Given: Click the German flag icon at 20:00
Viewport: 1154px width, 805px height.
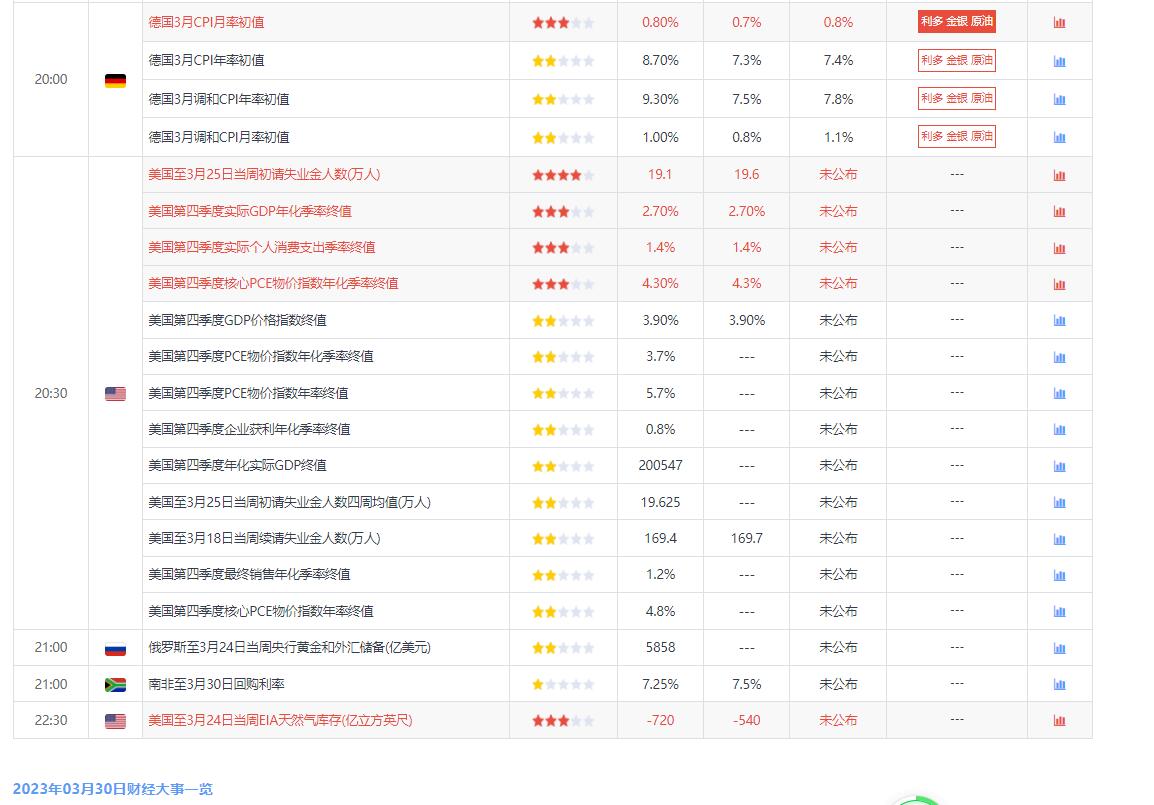Looking at the screenshot, I should [x=115, y=80].
